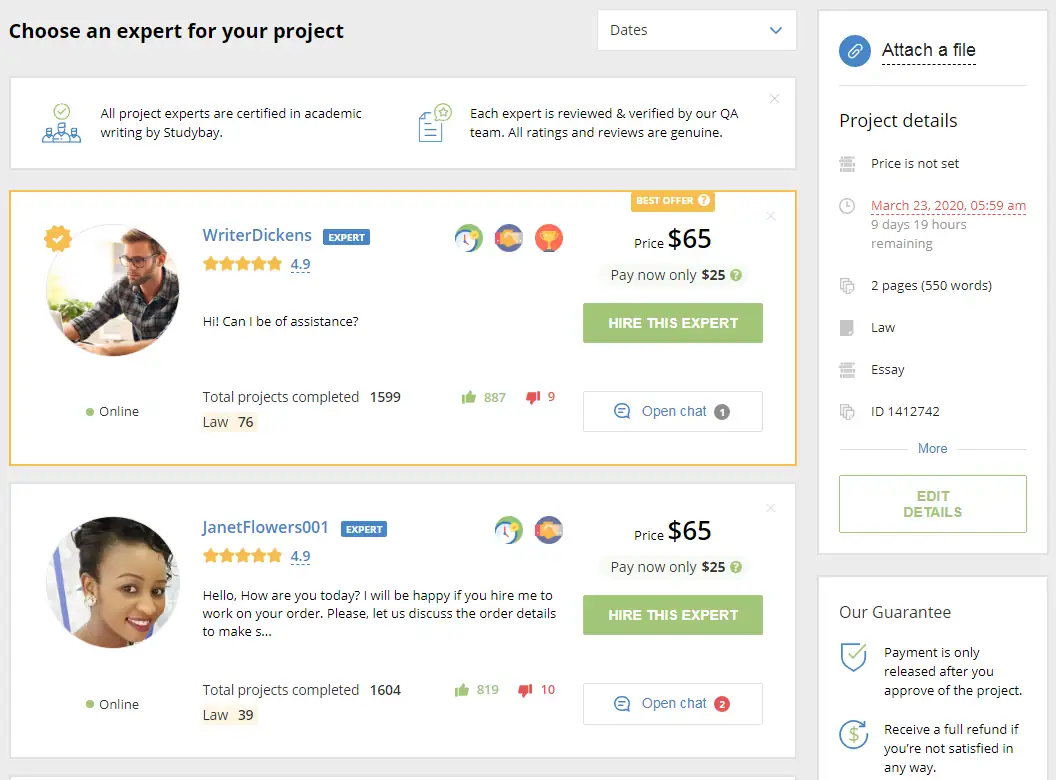Open the Dates dropdown
This screenshot has height=780, width=1056.
tap(696, 30)
